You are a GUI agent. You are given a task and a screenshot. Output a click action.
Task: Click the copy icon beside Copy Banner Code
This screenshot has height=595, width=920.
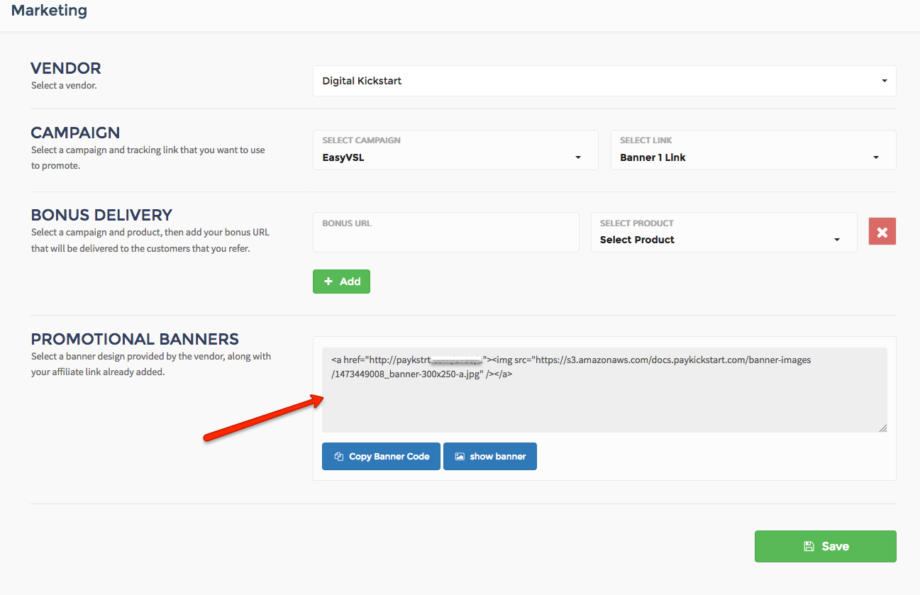(339, 457)
